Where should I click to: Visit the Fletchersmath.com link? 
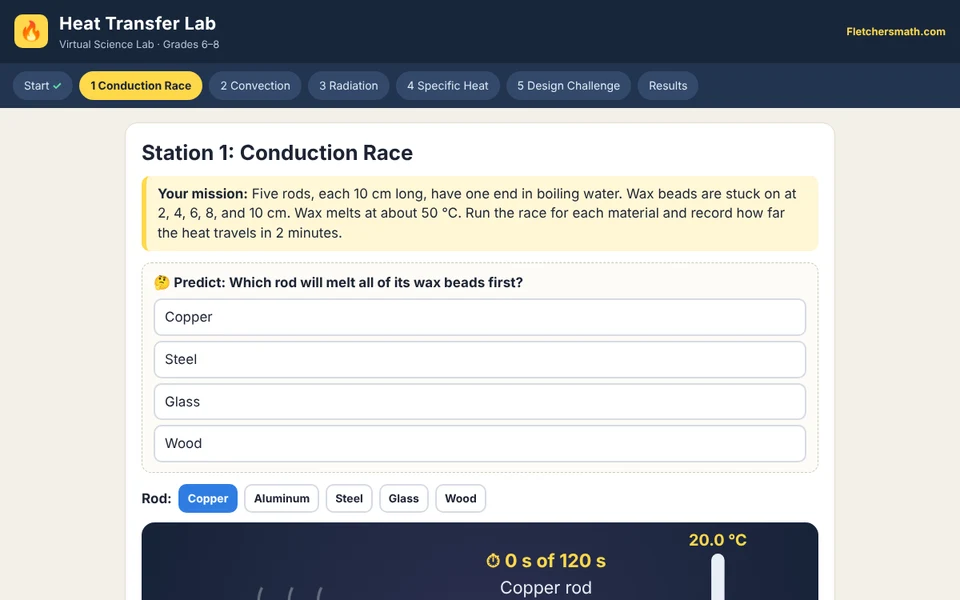(896, 32)
